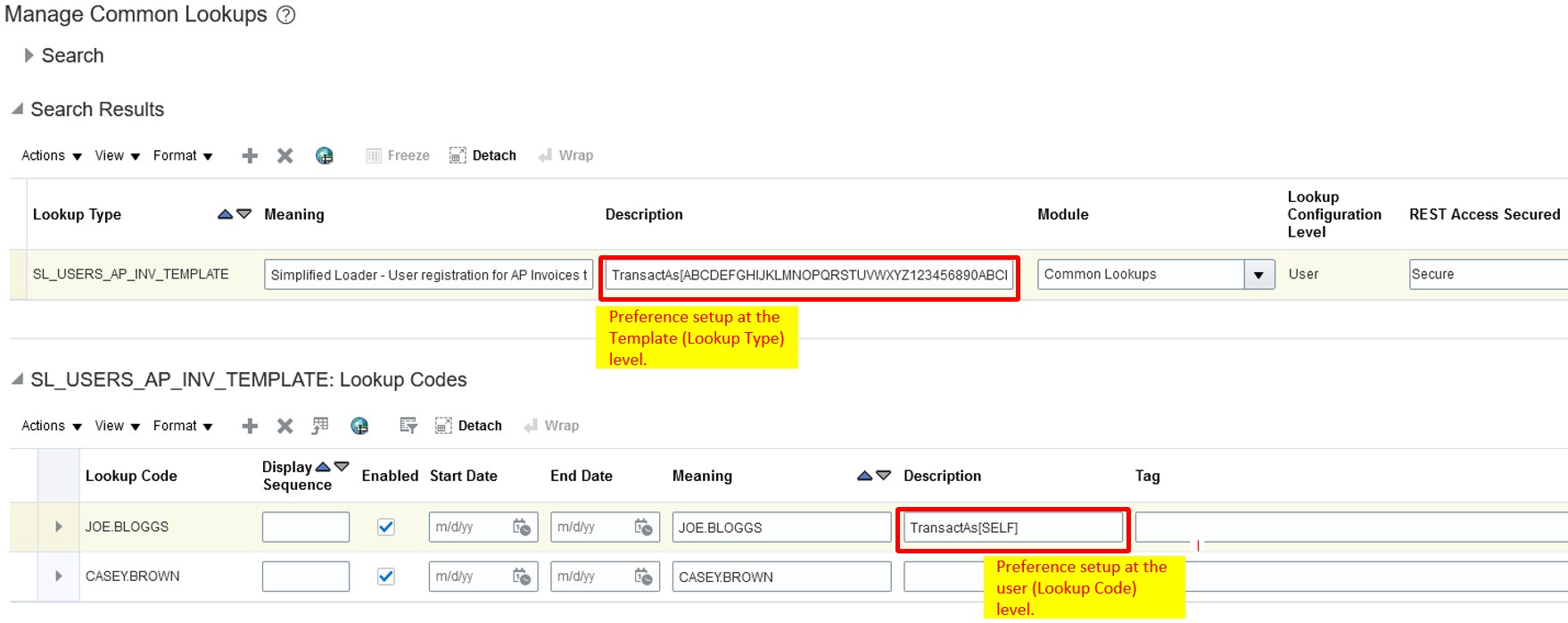This screenshot has width=1568, height=623.
Task: Sort Lookup Type column descending
Action: (243, 214)
